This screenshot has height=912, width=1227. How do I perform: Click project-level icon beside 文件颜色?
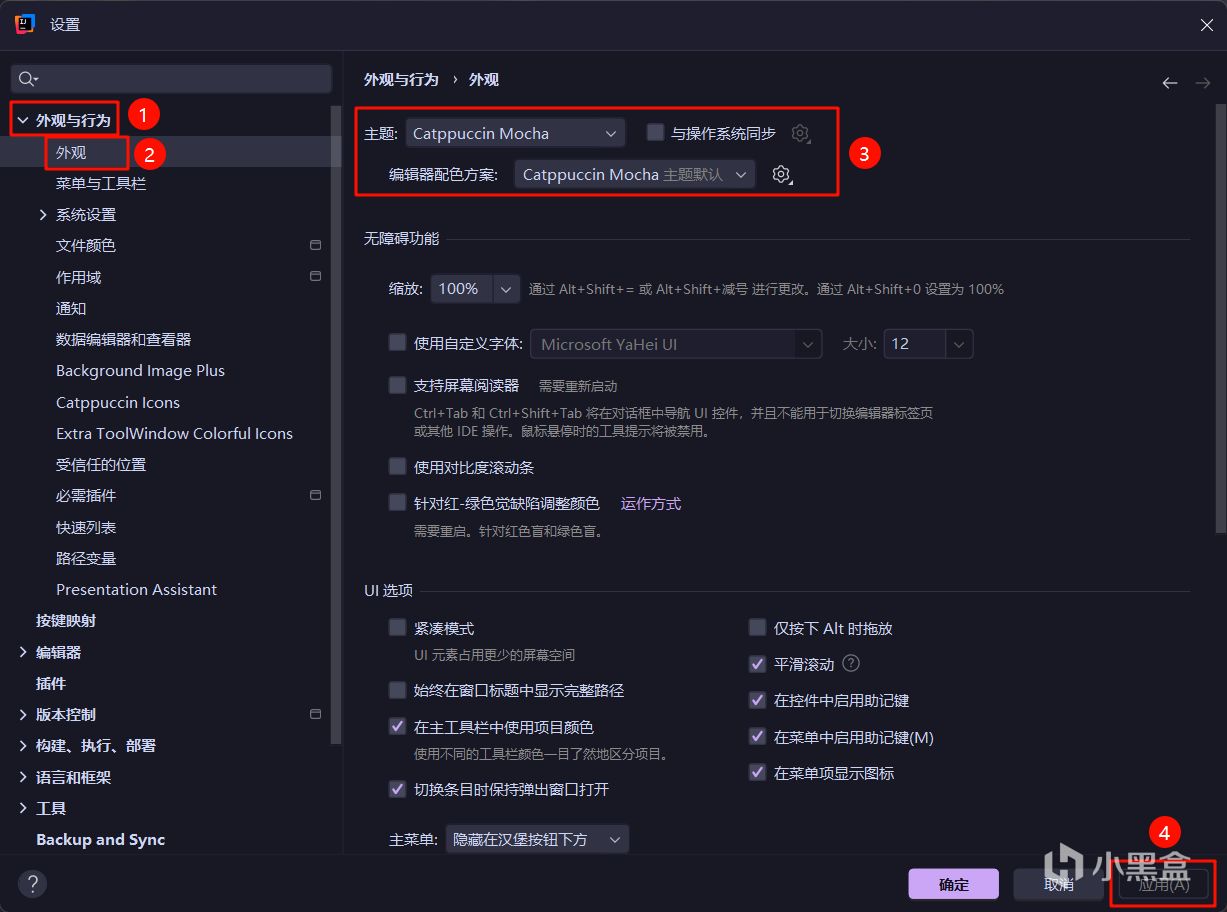click(x=316, y=245)
